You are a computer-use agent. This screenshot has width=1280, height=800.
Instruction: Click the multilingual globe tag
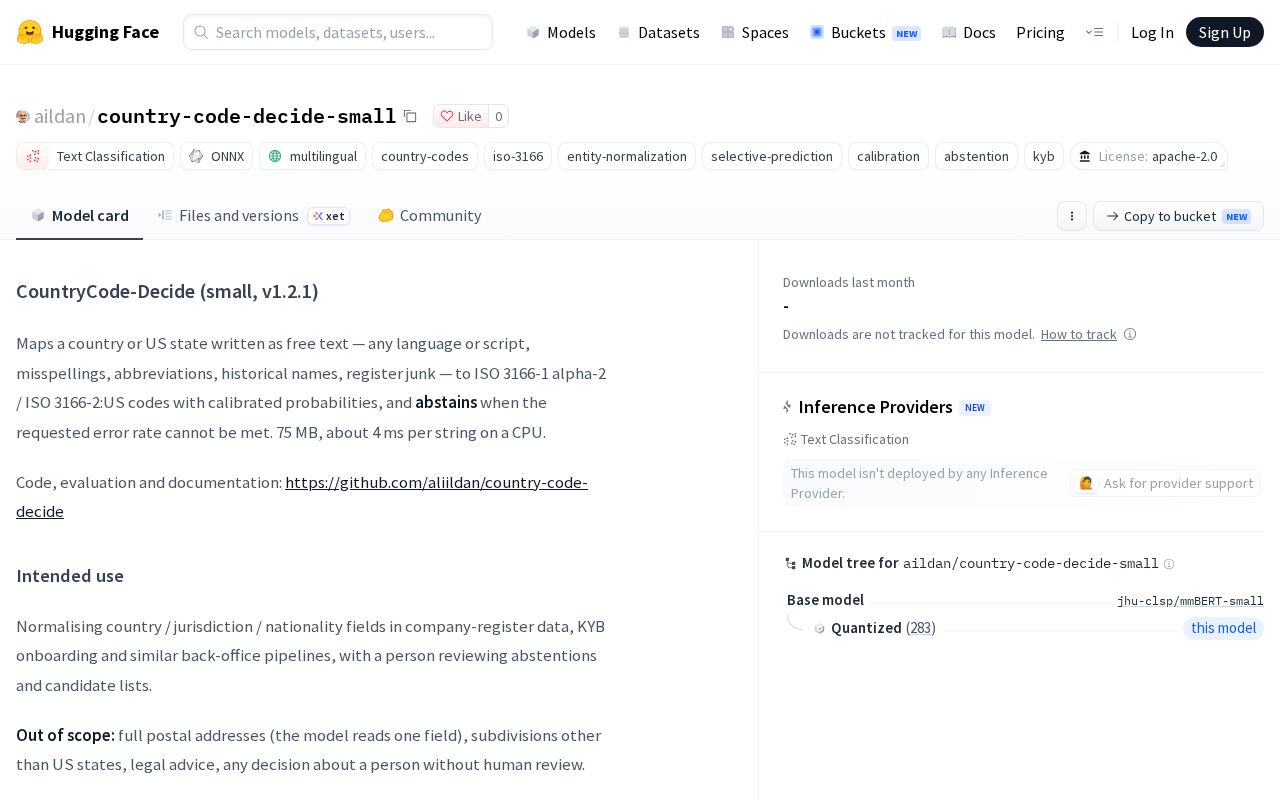(x=312, y=156)
